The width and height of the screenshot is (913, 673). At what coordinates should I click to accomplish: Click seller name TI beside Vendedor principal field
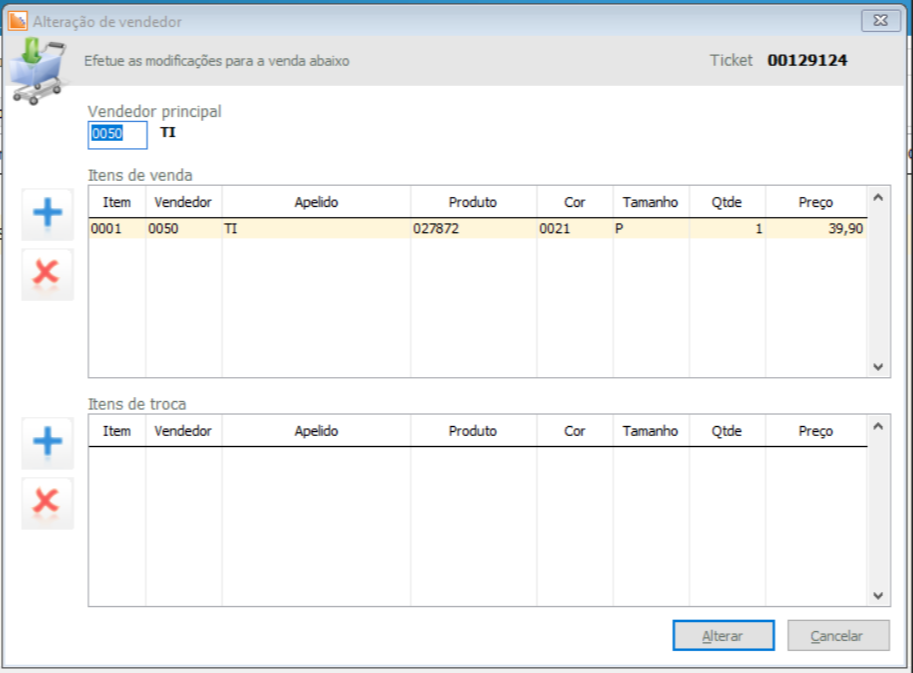[x=168, y=133]
